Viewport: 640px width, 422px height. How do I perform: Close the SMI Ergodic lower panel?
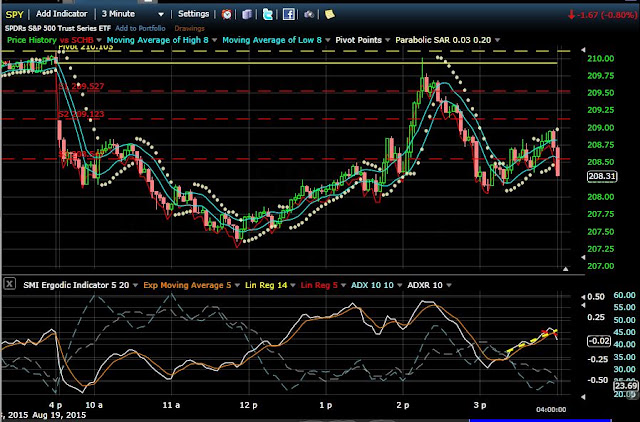point(10,284)
